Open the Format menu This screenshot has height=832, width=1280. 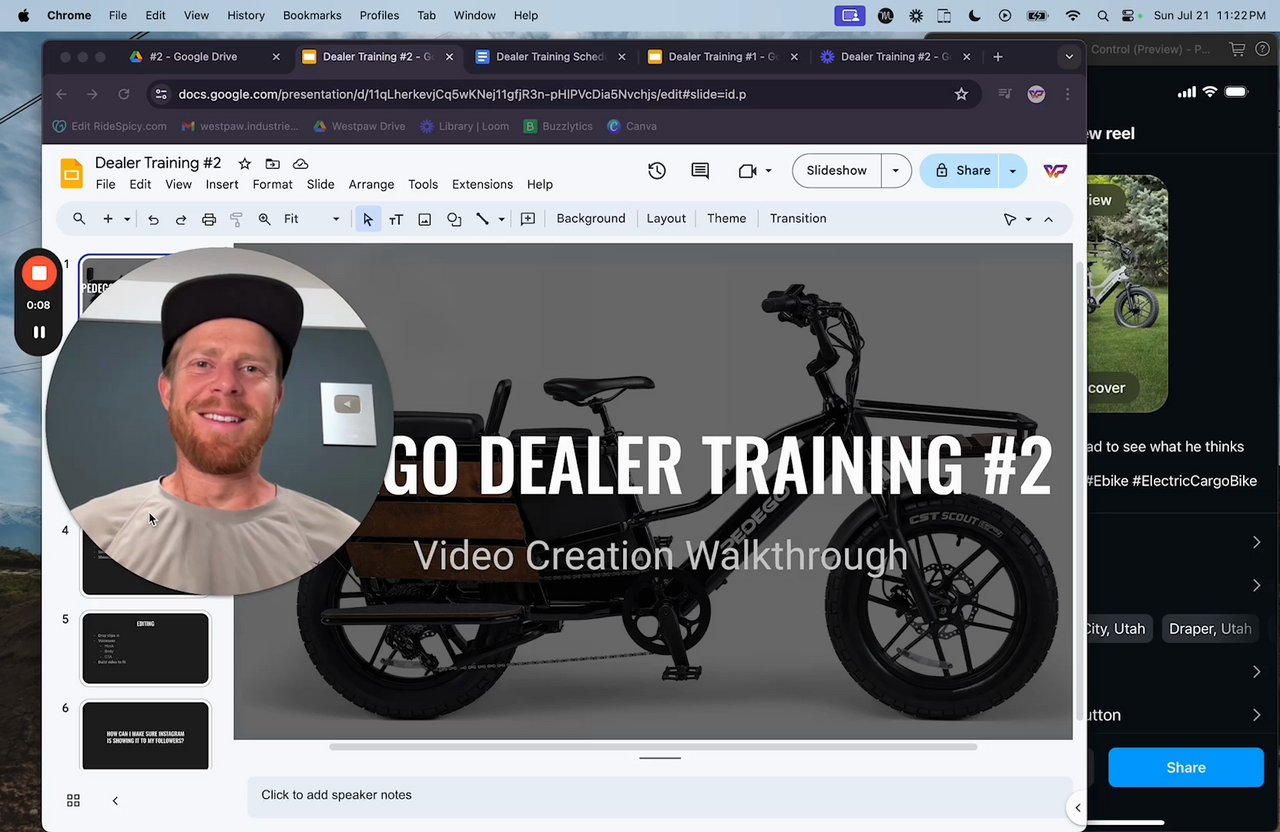click(272, 185)
